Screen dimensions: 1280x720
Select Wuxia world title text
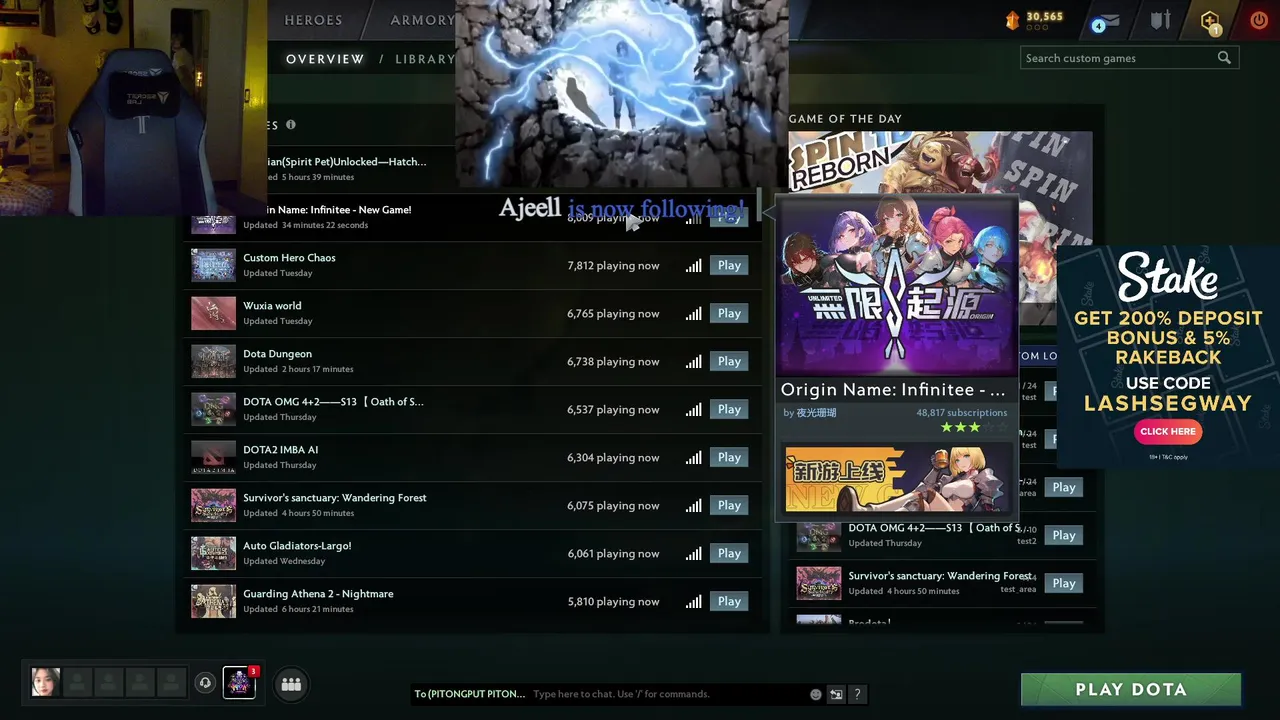tap(272, 306)
